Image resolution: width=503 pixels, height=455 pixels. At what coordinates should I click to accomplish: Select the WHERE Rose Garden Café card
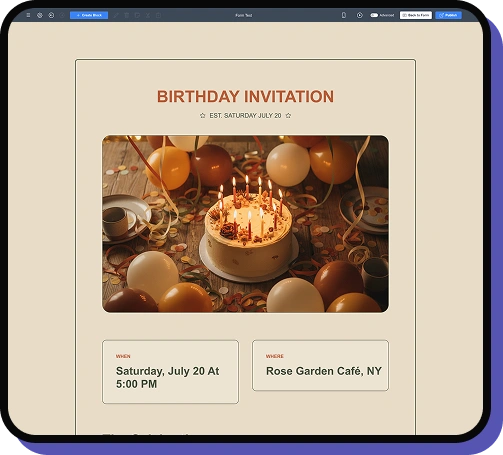point(320,365)
